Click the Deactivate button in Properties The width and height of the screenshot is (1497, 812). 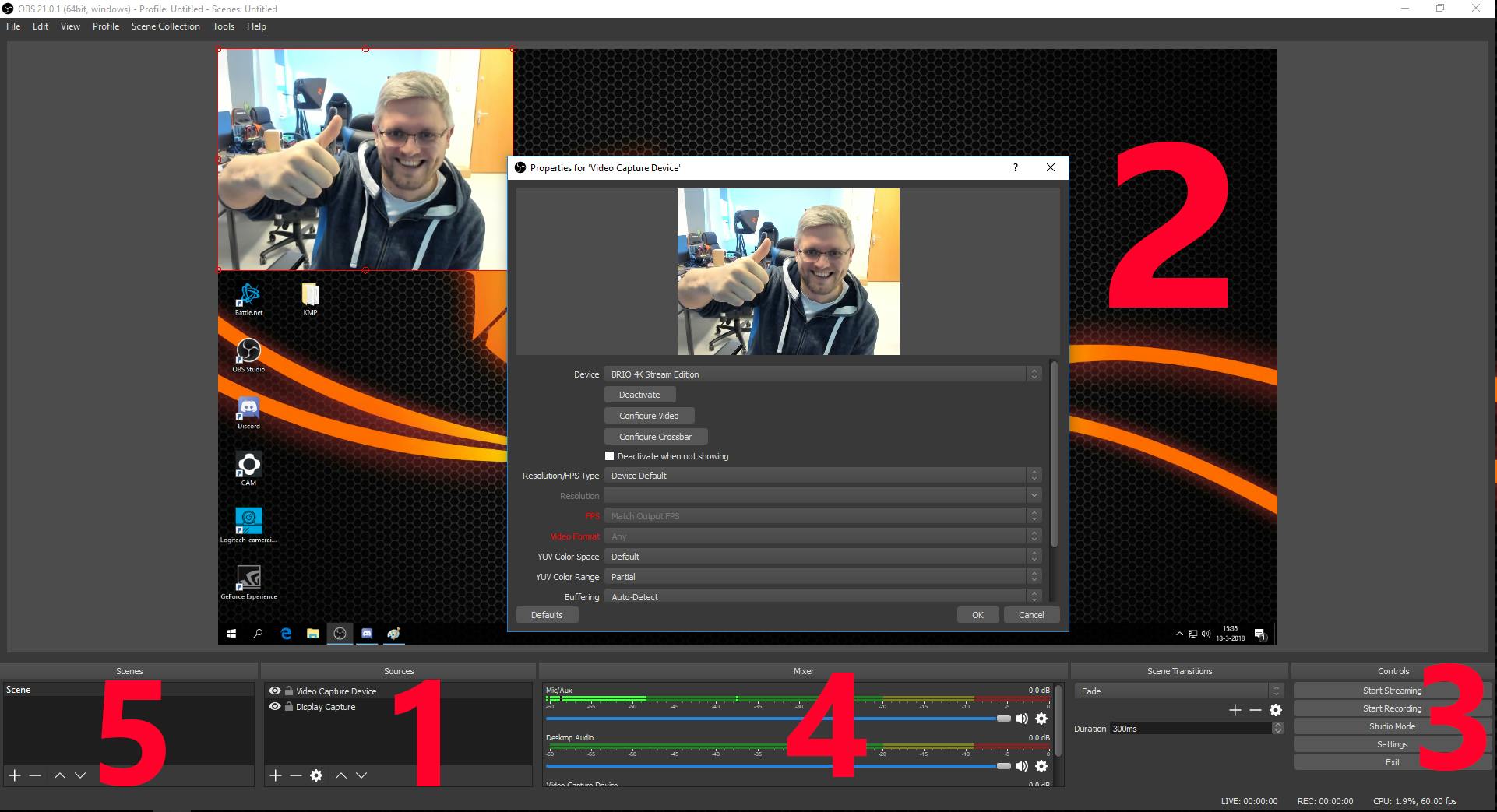click(x=639, y=395)
